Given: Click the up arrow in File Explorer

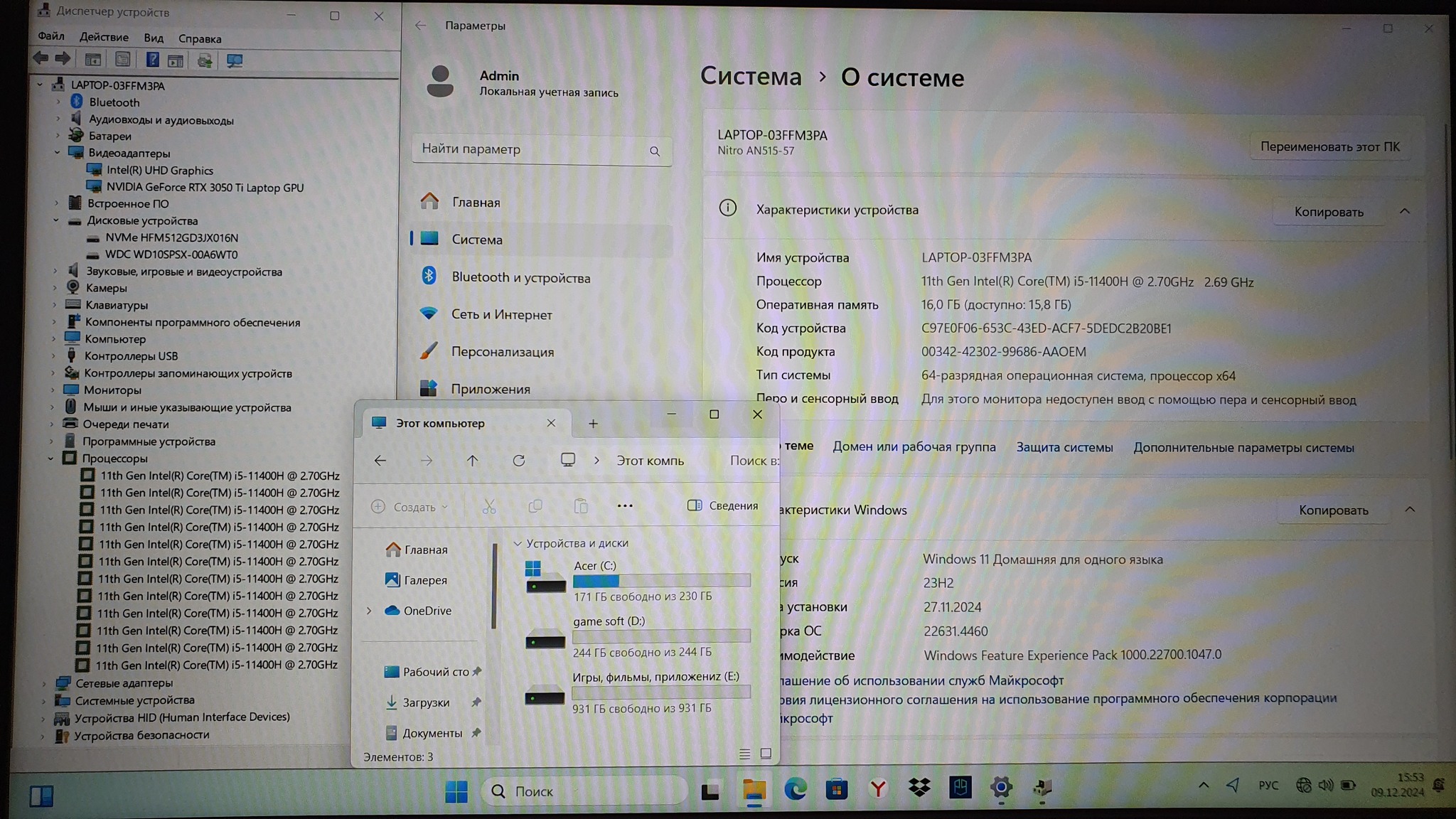Looking at the screenshot, I should [x=472, y=461].
